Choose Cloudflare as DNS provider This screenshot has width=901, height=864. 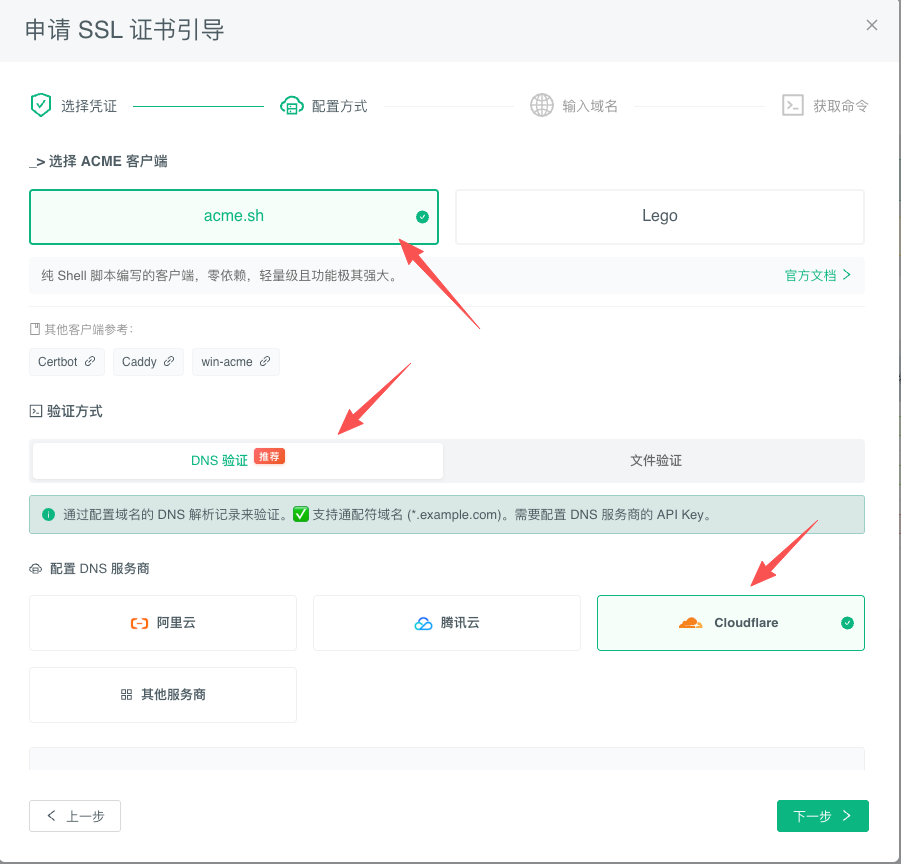tap(731, 623)
